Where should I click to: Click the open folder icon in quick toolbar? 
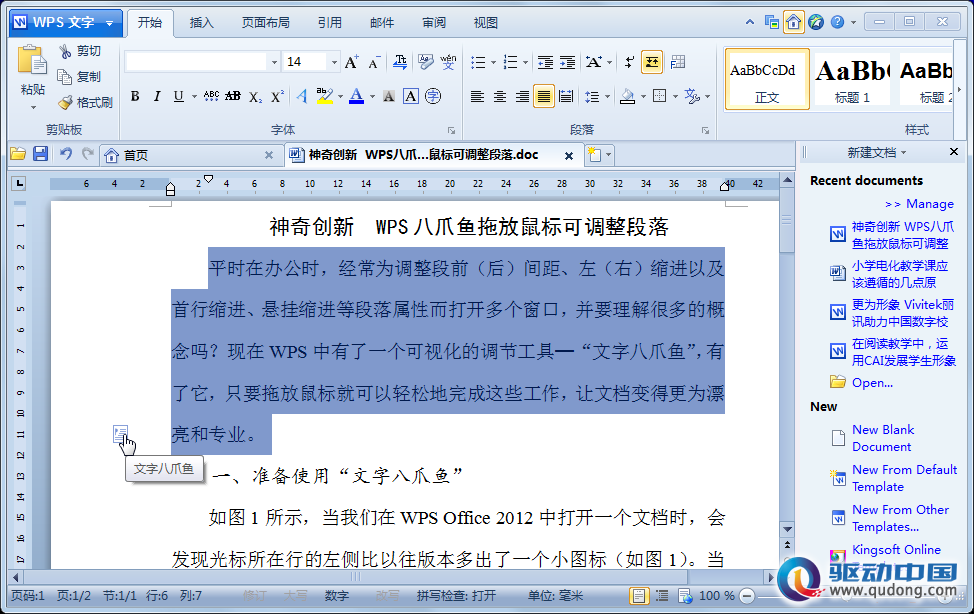click(18, 154)
